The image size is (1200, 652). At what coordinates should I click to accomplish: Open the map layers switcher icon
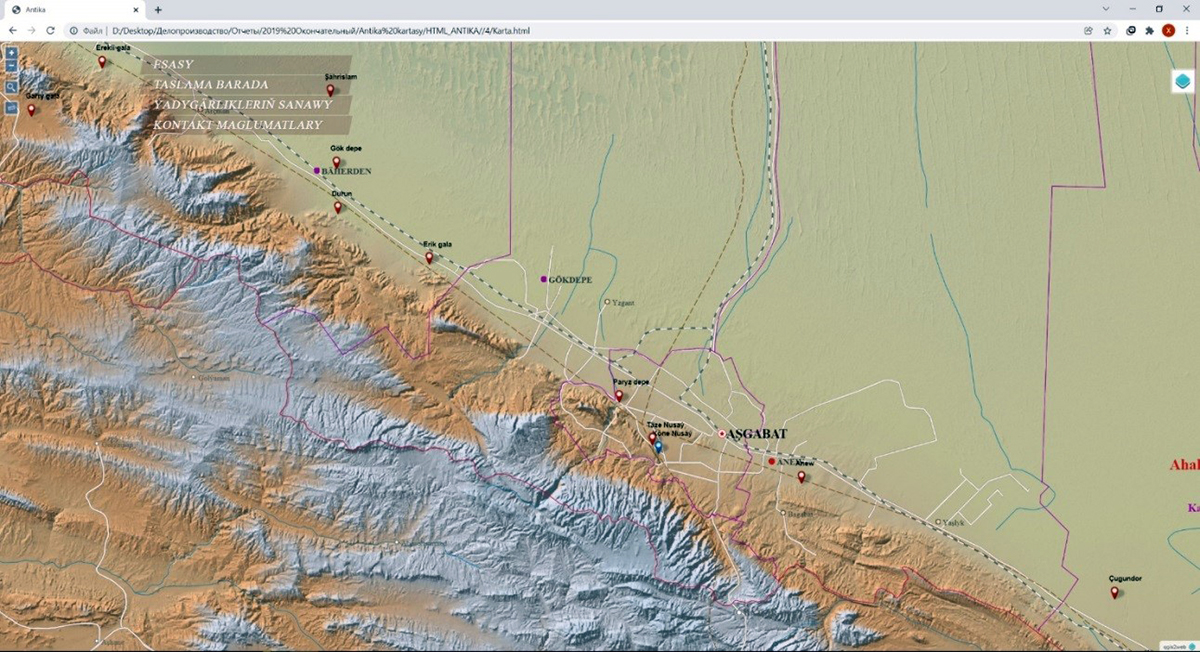click(1182, 82)
